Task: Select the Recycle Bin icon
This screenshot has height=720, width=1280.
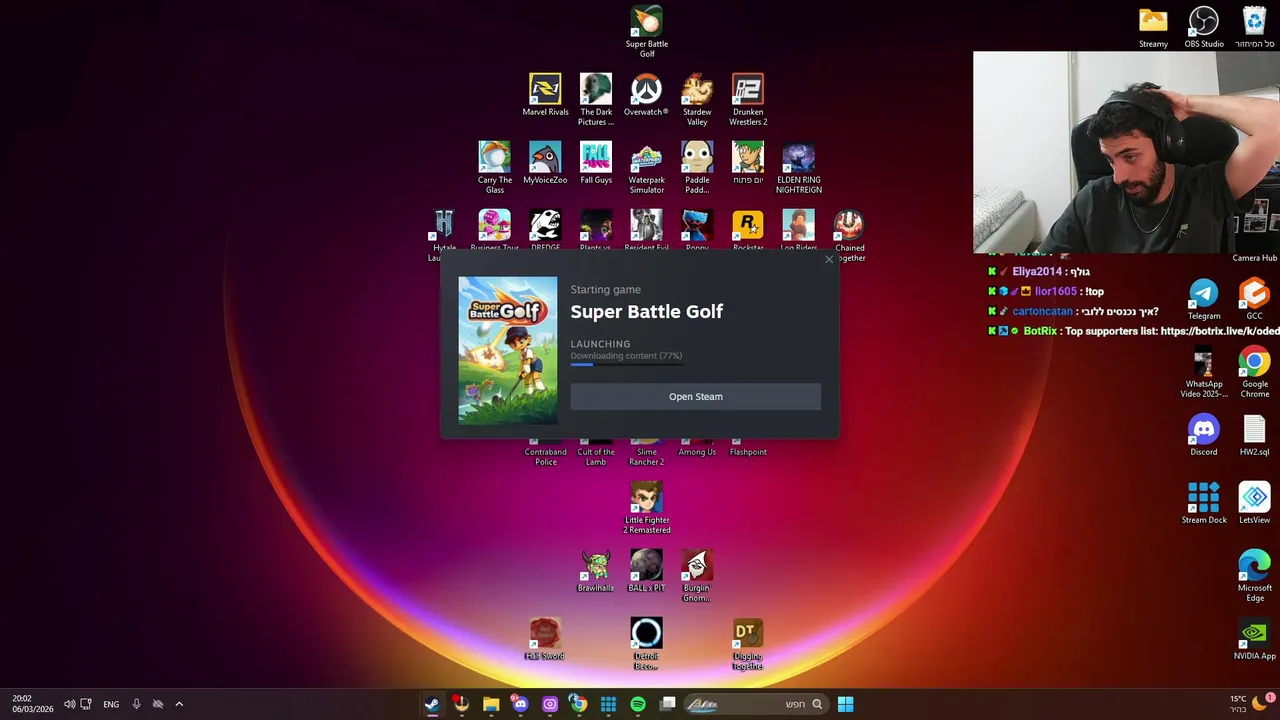Action: [1254, 27]
